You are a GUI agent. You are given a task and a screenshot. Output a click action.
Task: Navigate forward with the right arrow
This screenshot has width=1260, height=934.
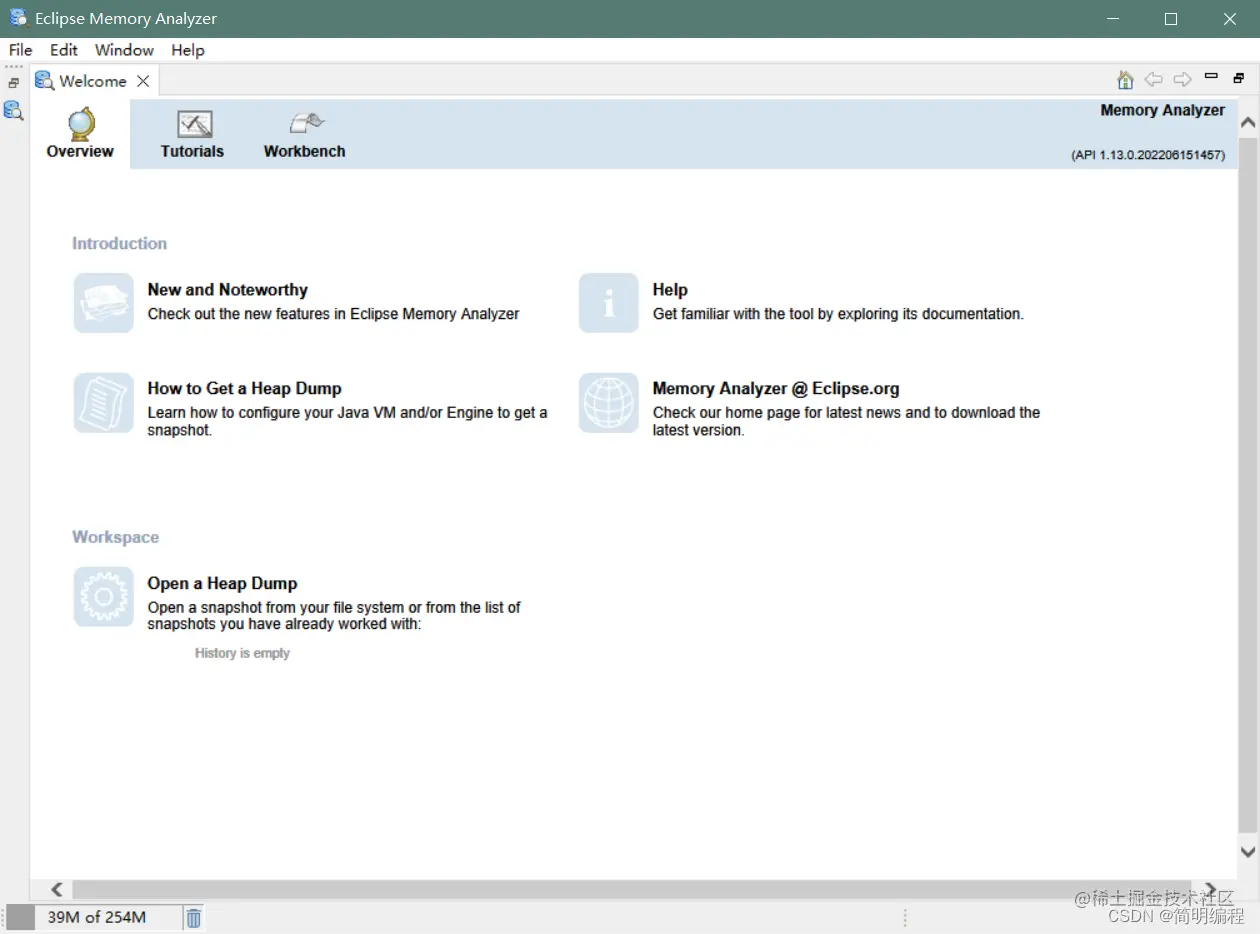click(1182, 80)
